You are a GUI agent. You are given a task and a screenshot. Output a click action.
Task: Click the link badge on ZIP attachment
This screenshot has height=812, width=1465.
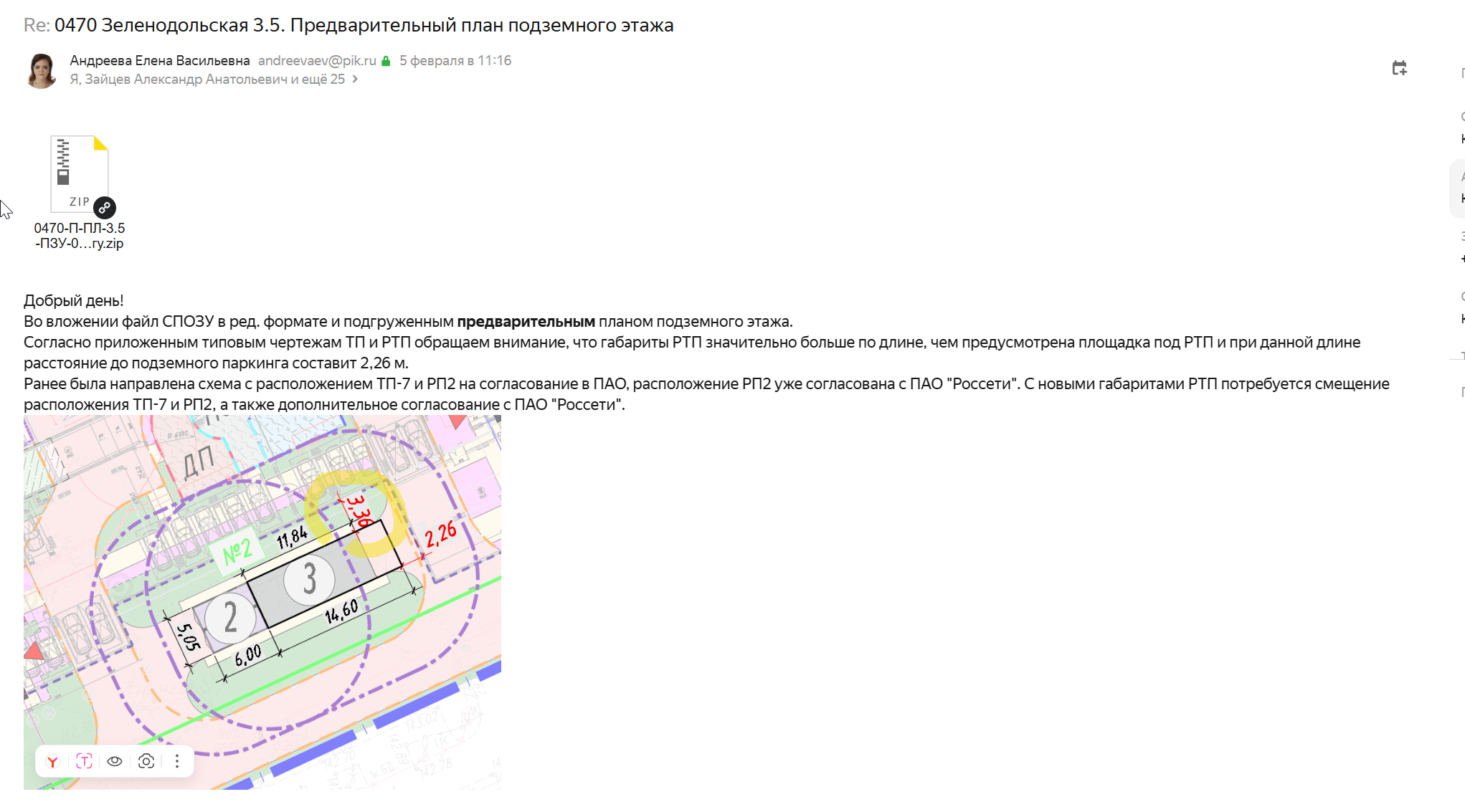(105, 208)
